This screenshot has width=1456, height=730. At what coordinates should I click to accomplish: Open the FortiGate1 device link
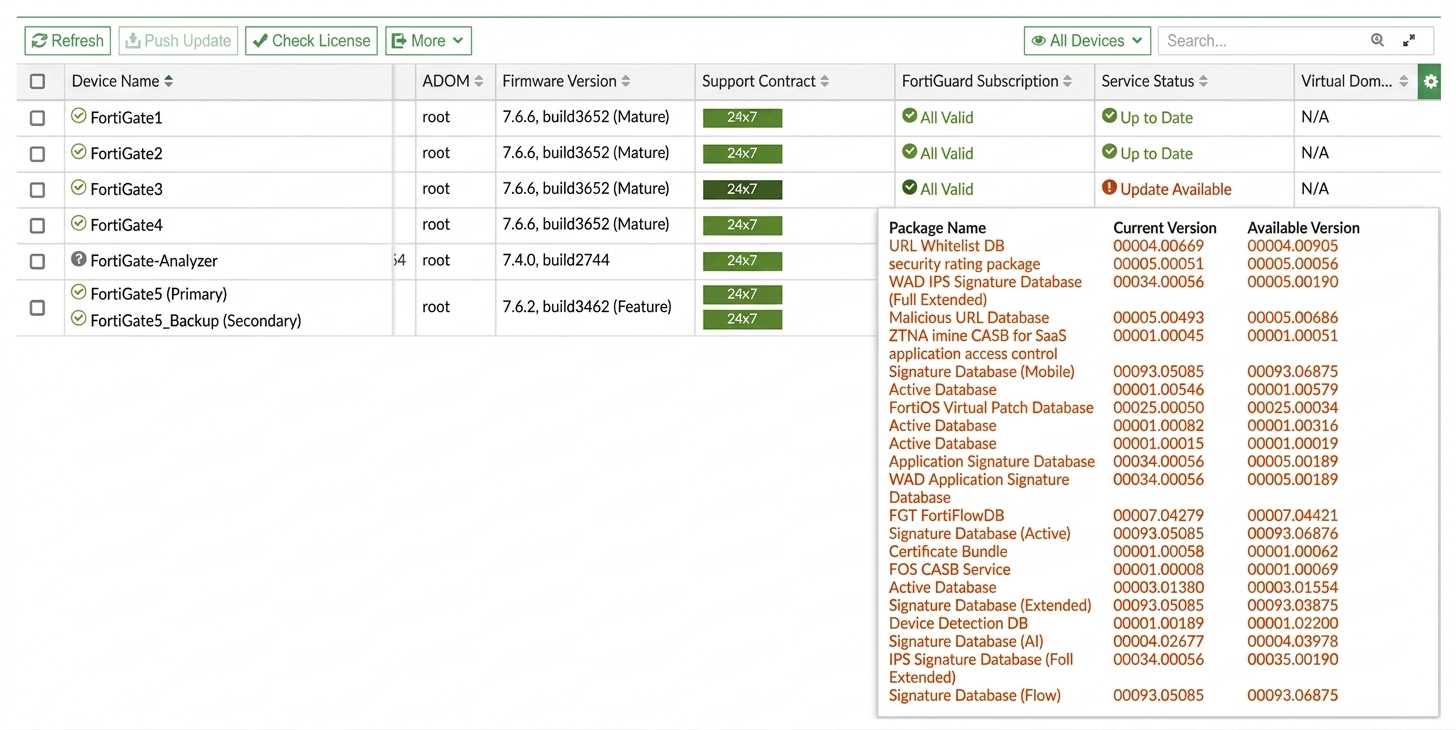pyautogui.click(x=126, y=118)
